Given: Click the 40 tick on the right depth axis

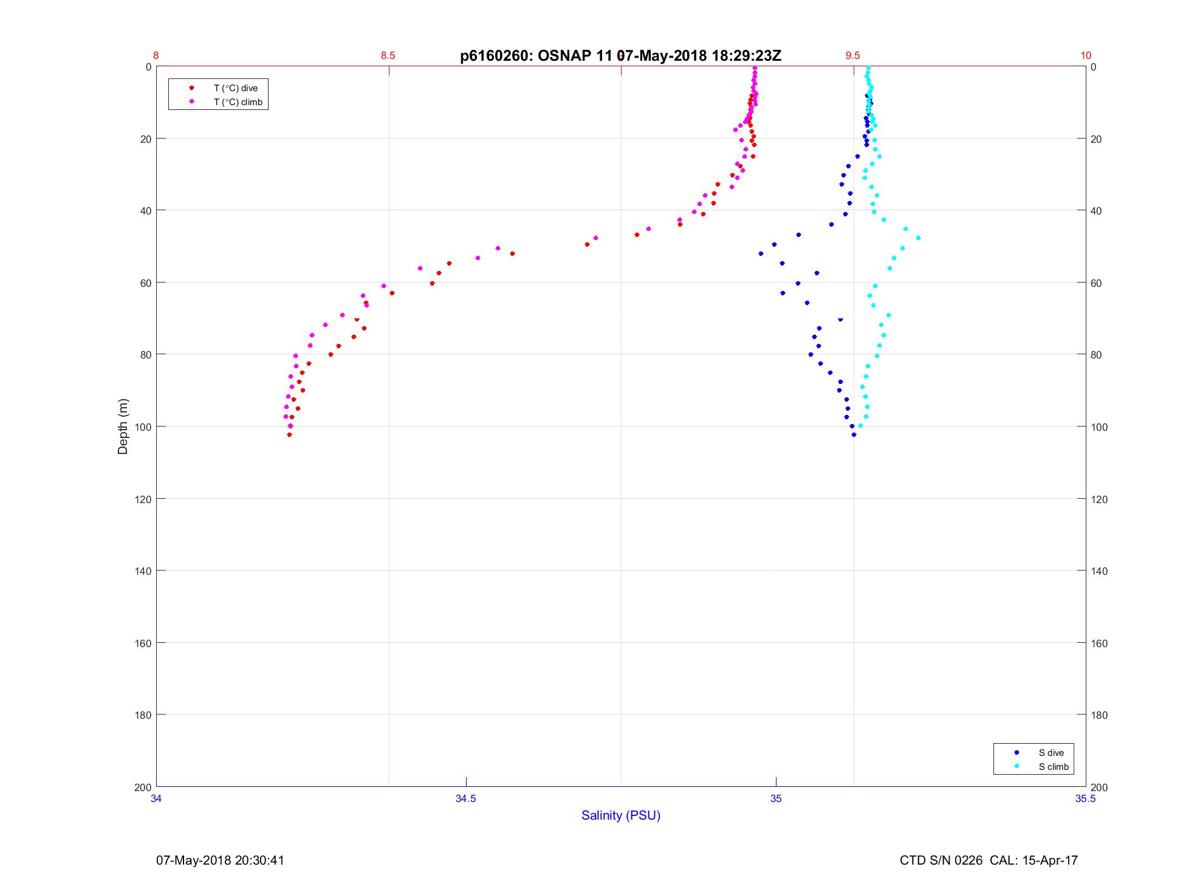Looking at the screenshot, I should (x=1097, y=211).
